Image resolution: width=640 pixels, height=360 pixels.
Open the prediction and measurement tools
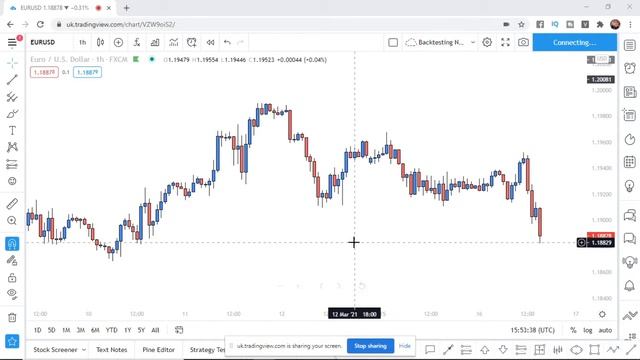point(12,164)
